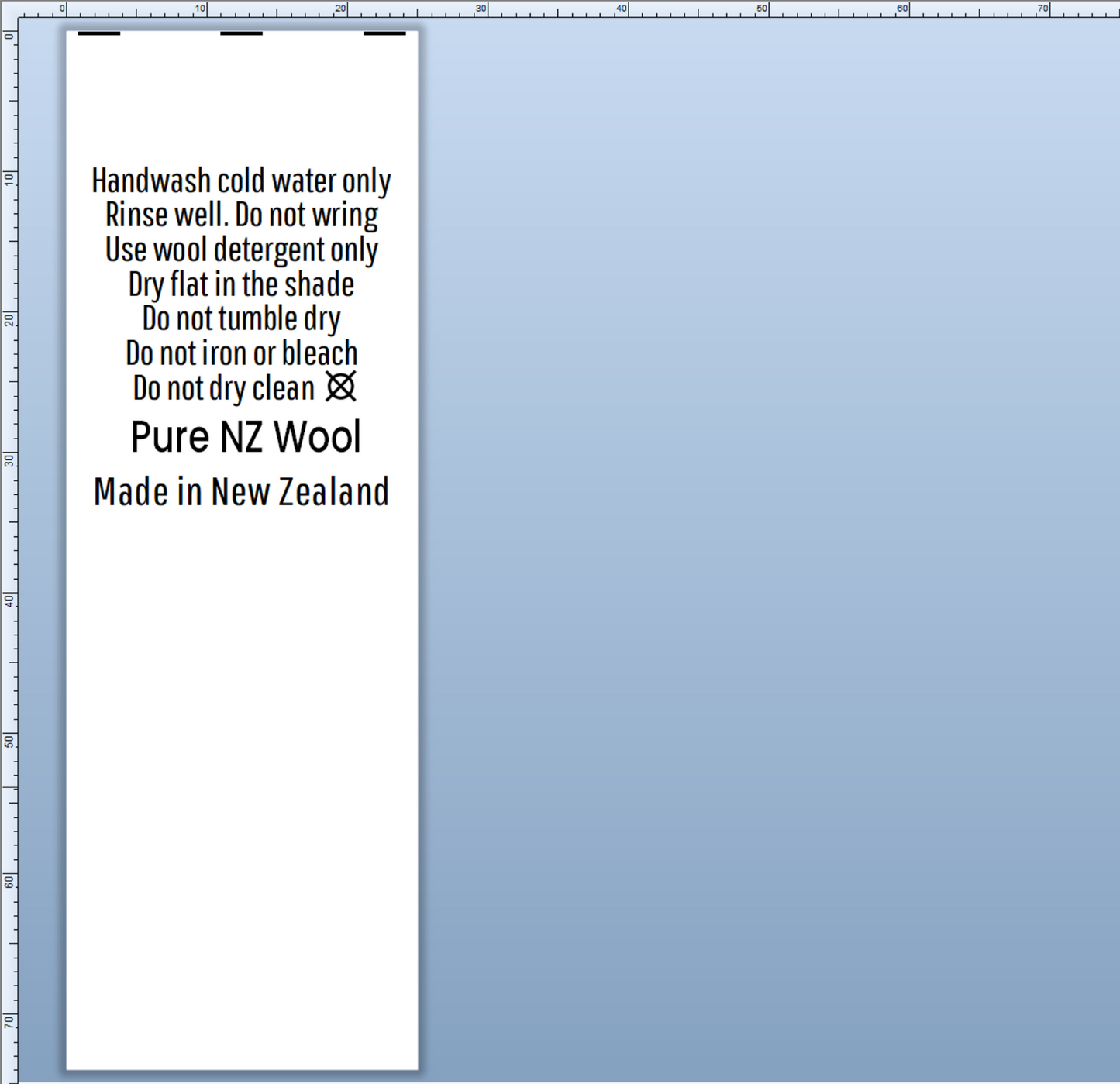The width and height of the screenshot is (1120, 1084).
Task: Select the middle black registration mark at top
Action: click(x=241, y=33)
